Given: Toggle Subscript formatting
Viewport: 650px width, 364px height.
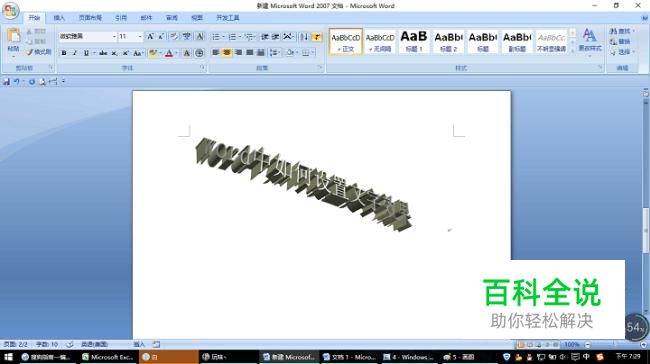Looking at the screenshot, I should [x=114, y=53].
